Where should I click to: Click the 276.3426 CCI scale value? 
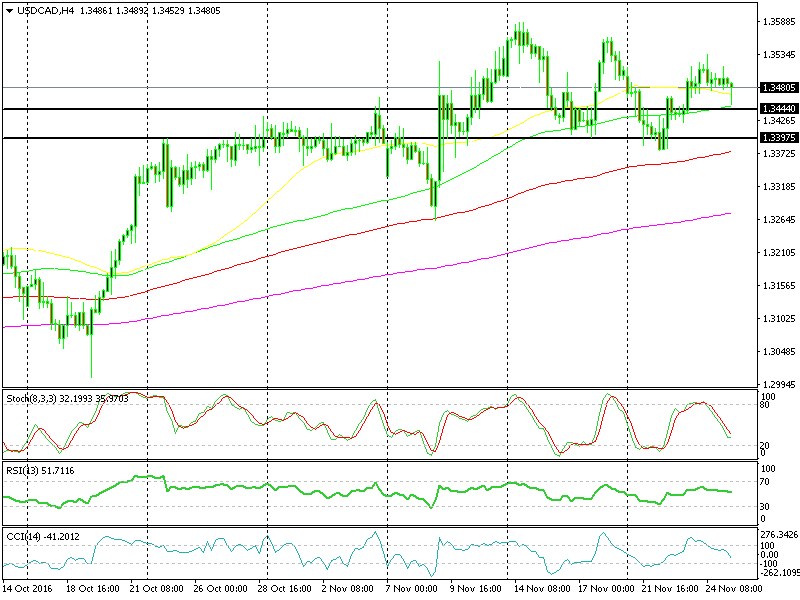(780, 535)
